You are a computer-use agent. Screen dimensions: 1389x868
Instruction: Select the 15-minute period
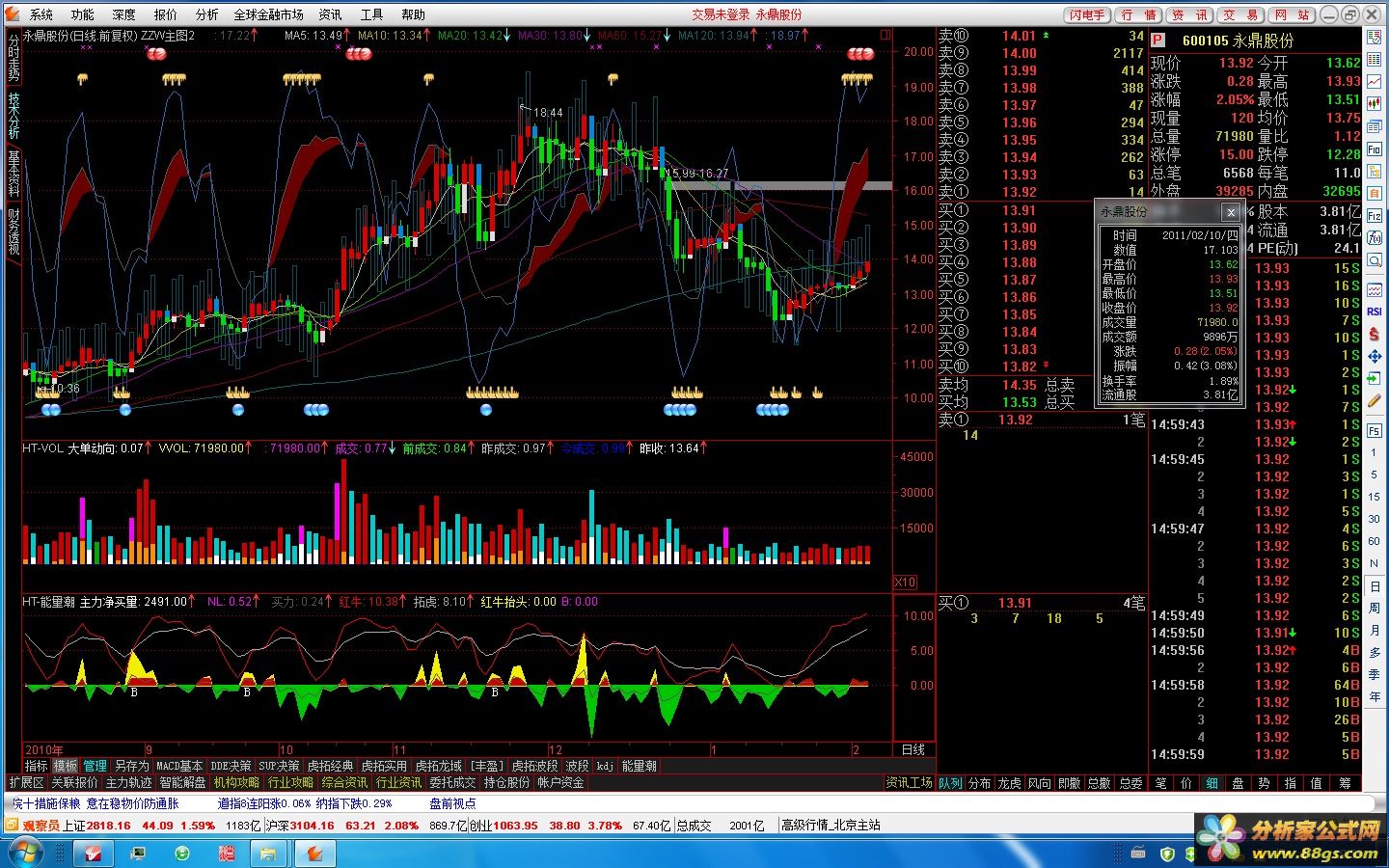[x=1374, y=497]
